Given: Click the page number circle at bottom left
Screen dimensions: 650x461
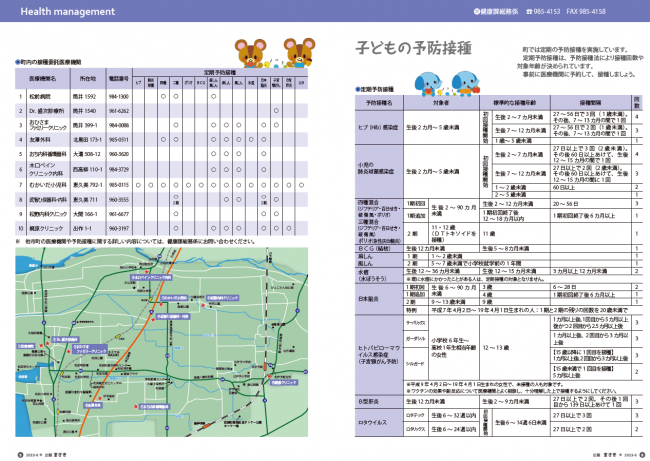Looking at the screenshot, I should pyautogui.click(x=20, y=455).
